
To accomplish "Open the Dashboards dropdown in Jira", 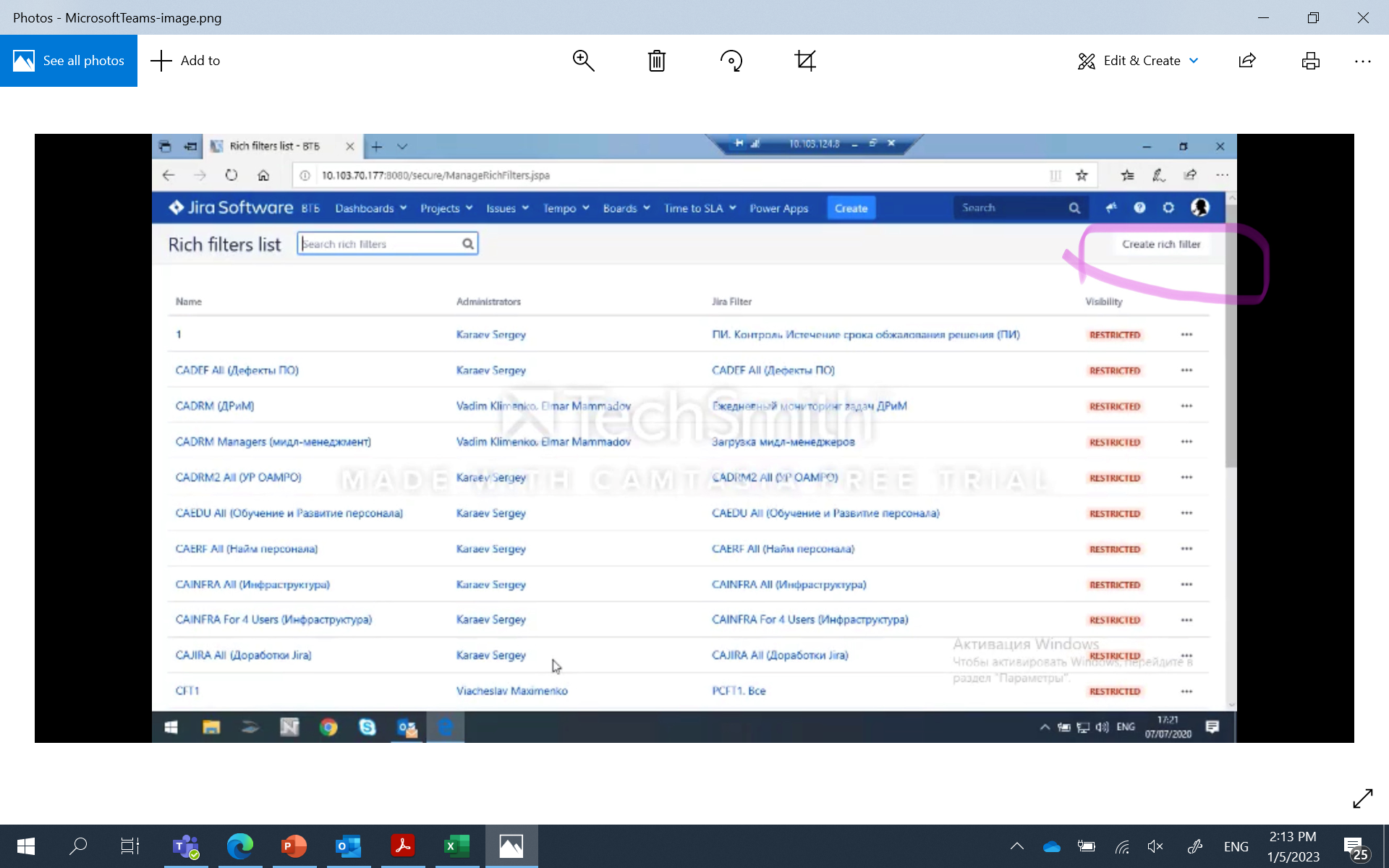I will point(370,208).
